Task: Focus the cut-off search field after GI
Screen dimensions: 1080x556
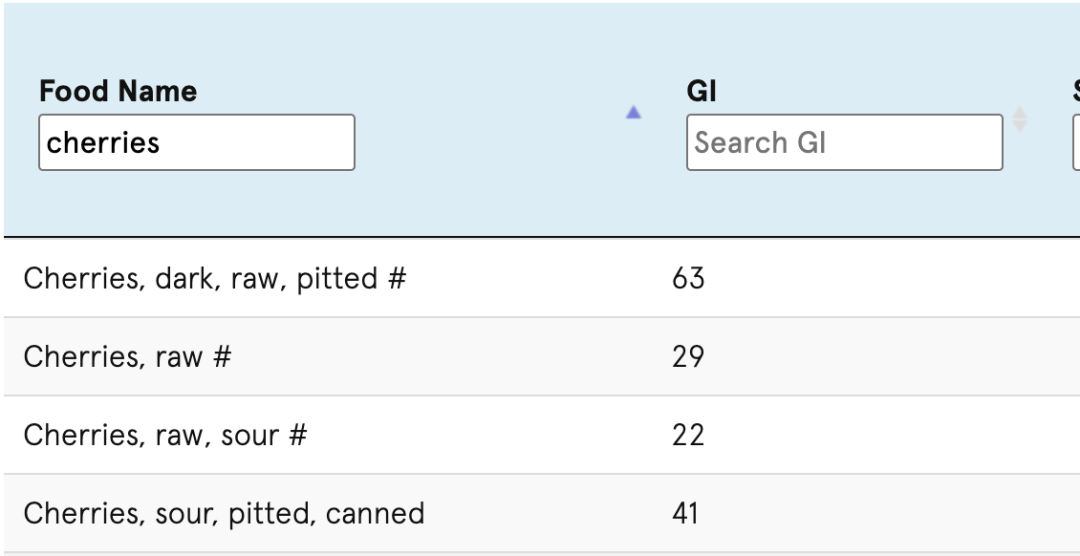Action: tap(1076, 142)
